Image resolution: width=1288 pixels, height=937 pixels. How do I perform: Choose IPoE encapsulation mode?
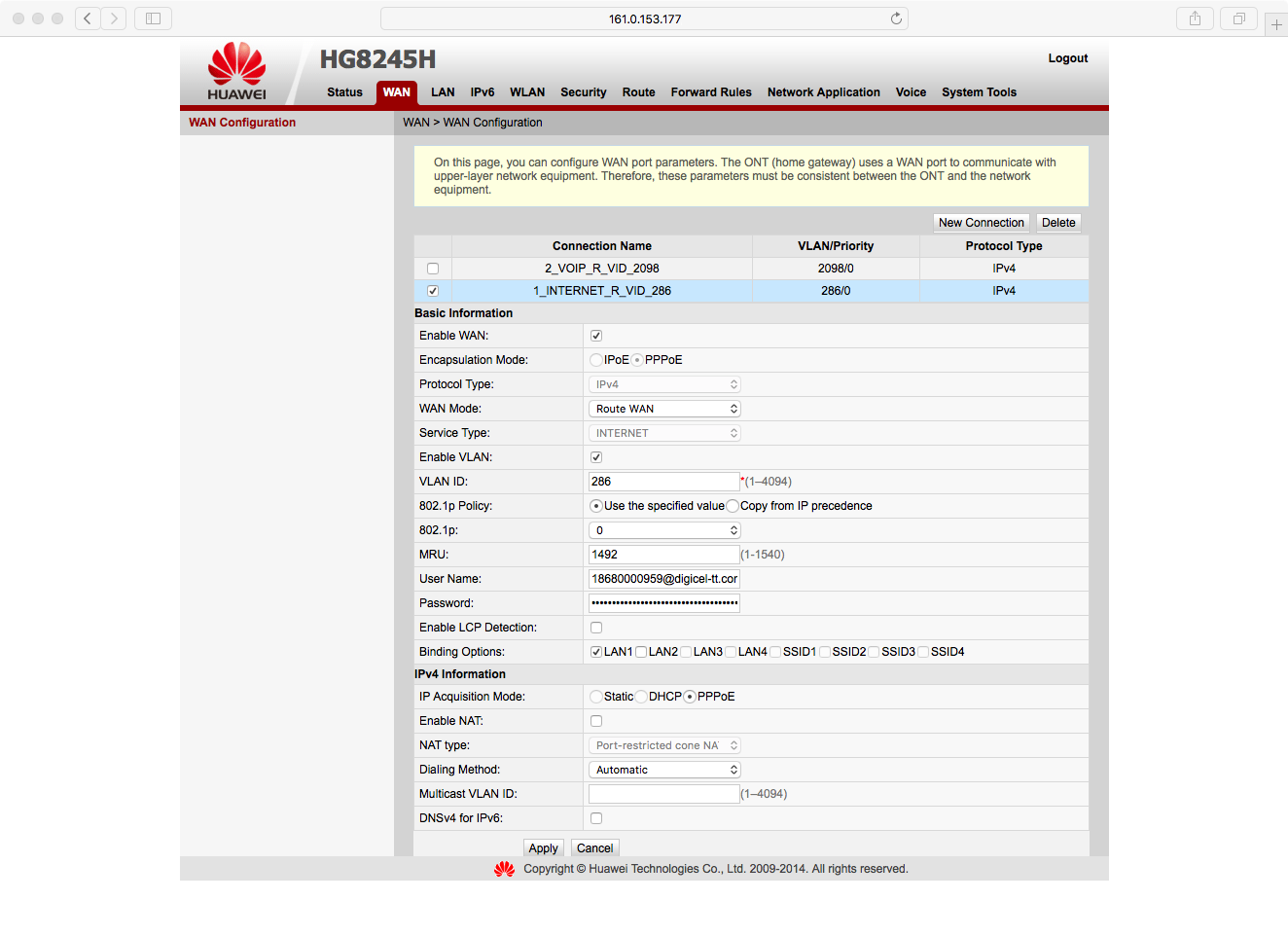pos(595,360)
